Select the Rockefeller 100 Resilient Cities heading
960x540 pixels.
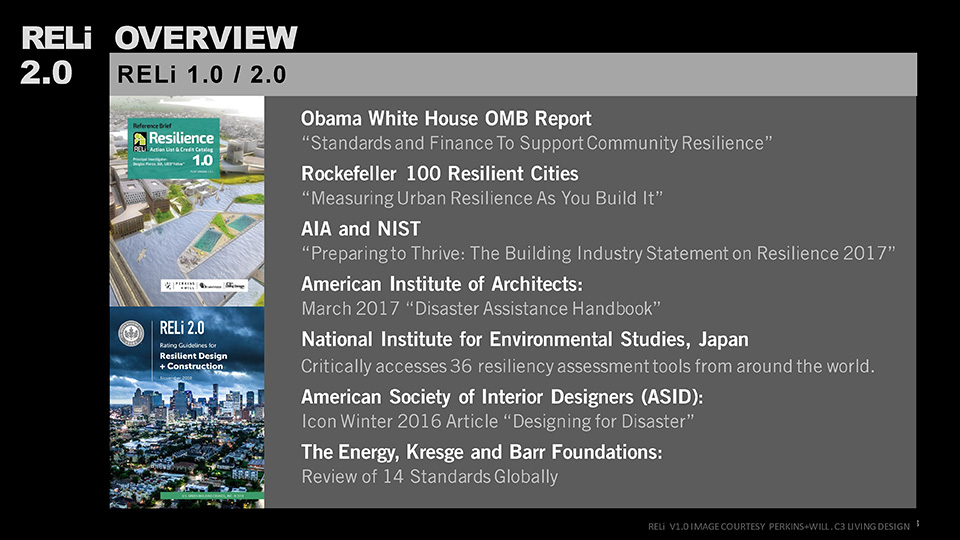tap(439, 173)
